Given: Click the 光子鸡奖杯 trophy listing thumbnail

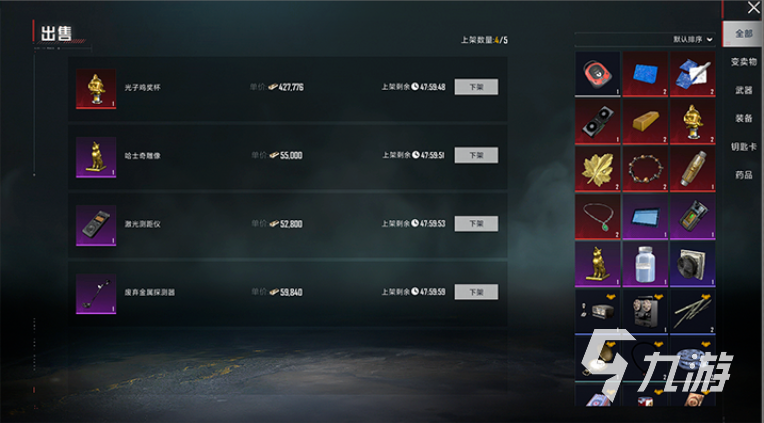Looking at the screenshot, I should point(96,89).
